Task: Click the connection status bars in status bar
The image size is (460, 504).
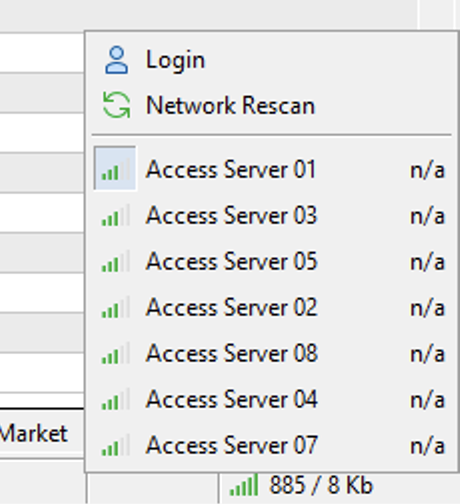Action: pyautogui.click(x=244, y=485)
